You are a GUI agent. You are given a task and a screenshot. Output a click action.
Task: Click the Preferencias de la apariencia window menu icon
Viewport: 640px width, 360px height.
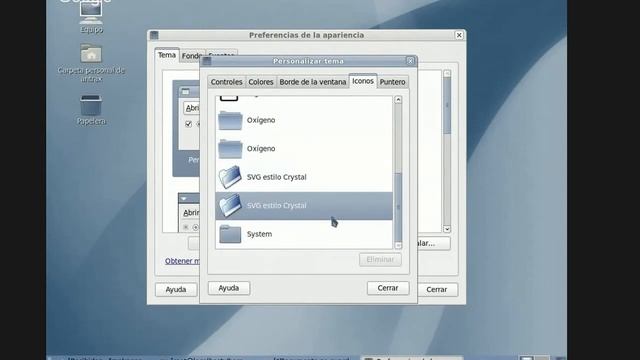point(154,35)
